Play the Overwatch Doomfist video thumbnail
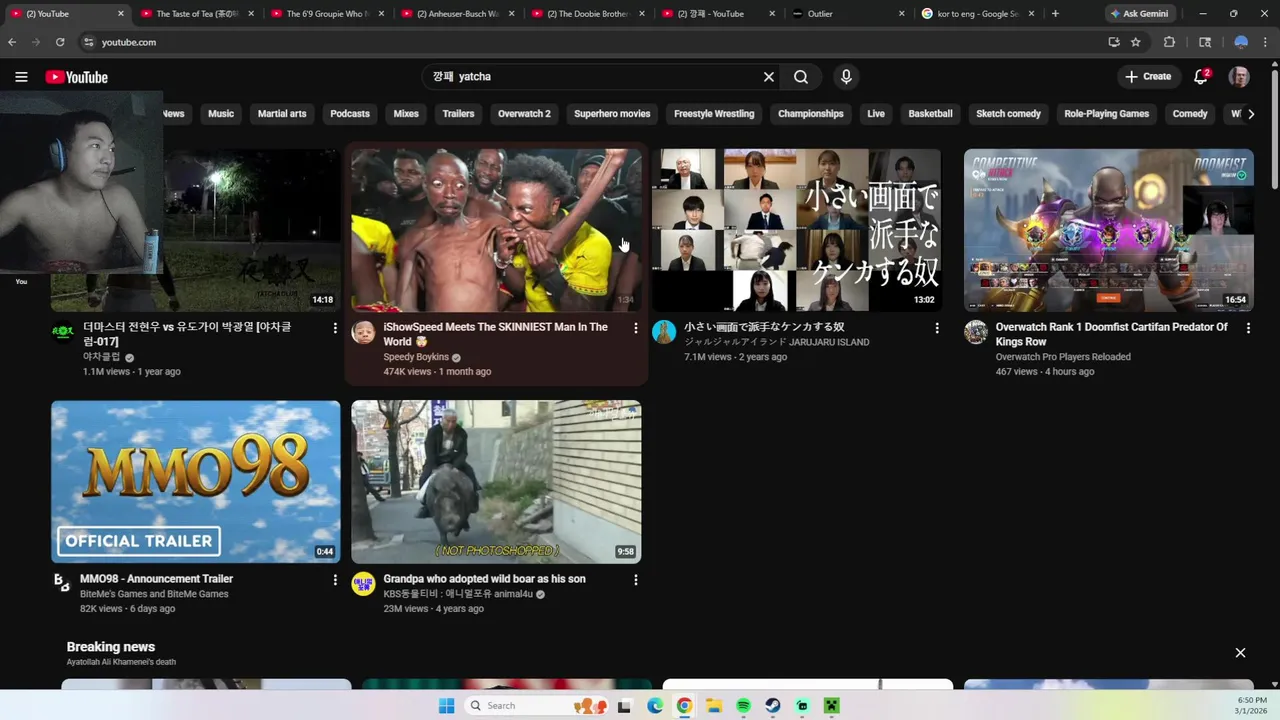 1108,230
